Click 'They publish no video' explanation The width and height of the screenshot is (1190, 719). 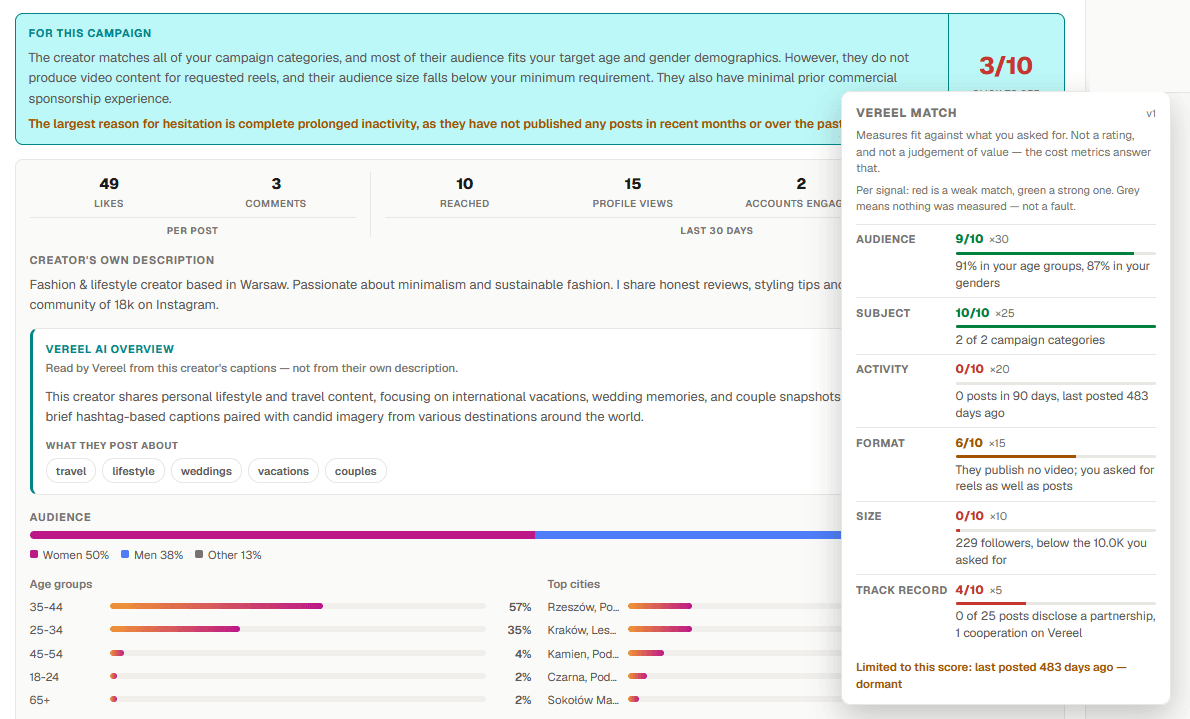pos(1055,478)
